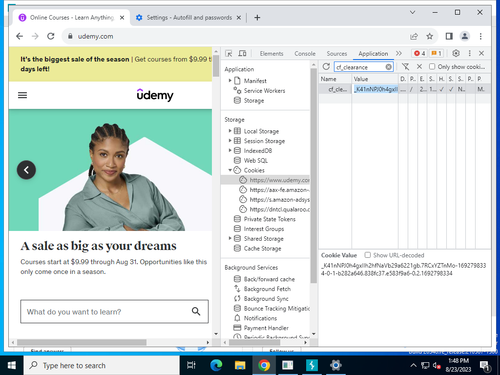Open Background Fetch item
This screenshot has width=500, height=375.
[267, 289]
